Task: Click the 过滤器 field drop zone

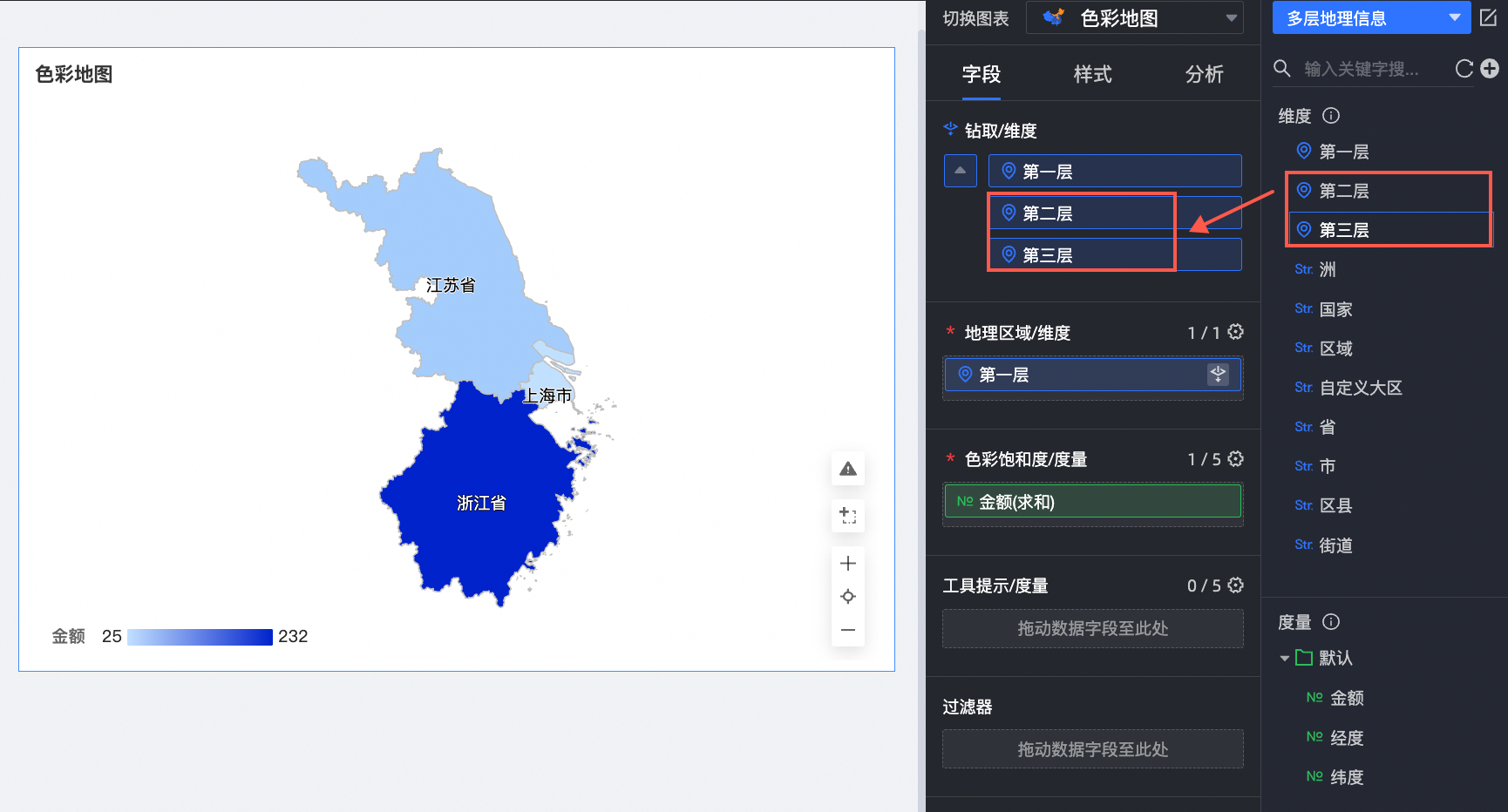Action: tap(1093, 749)
